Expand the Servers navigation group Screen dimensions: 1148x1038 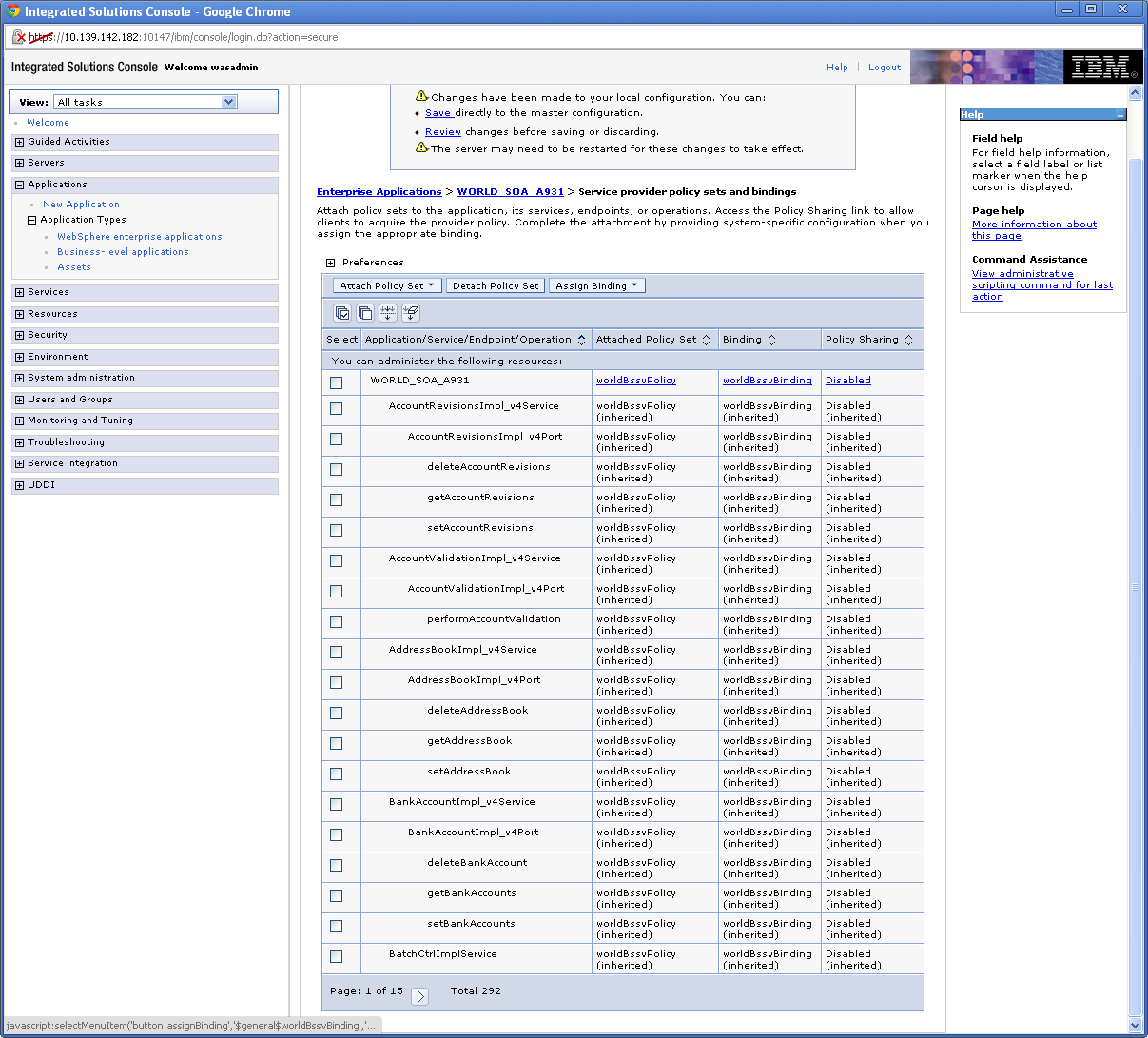click(19, 163)
